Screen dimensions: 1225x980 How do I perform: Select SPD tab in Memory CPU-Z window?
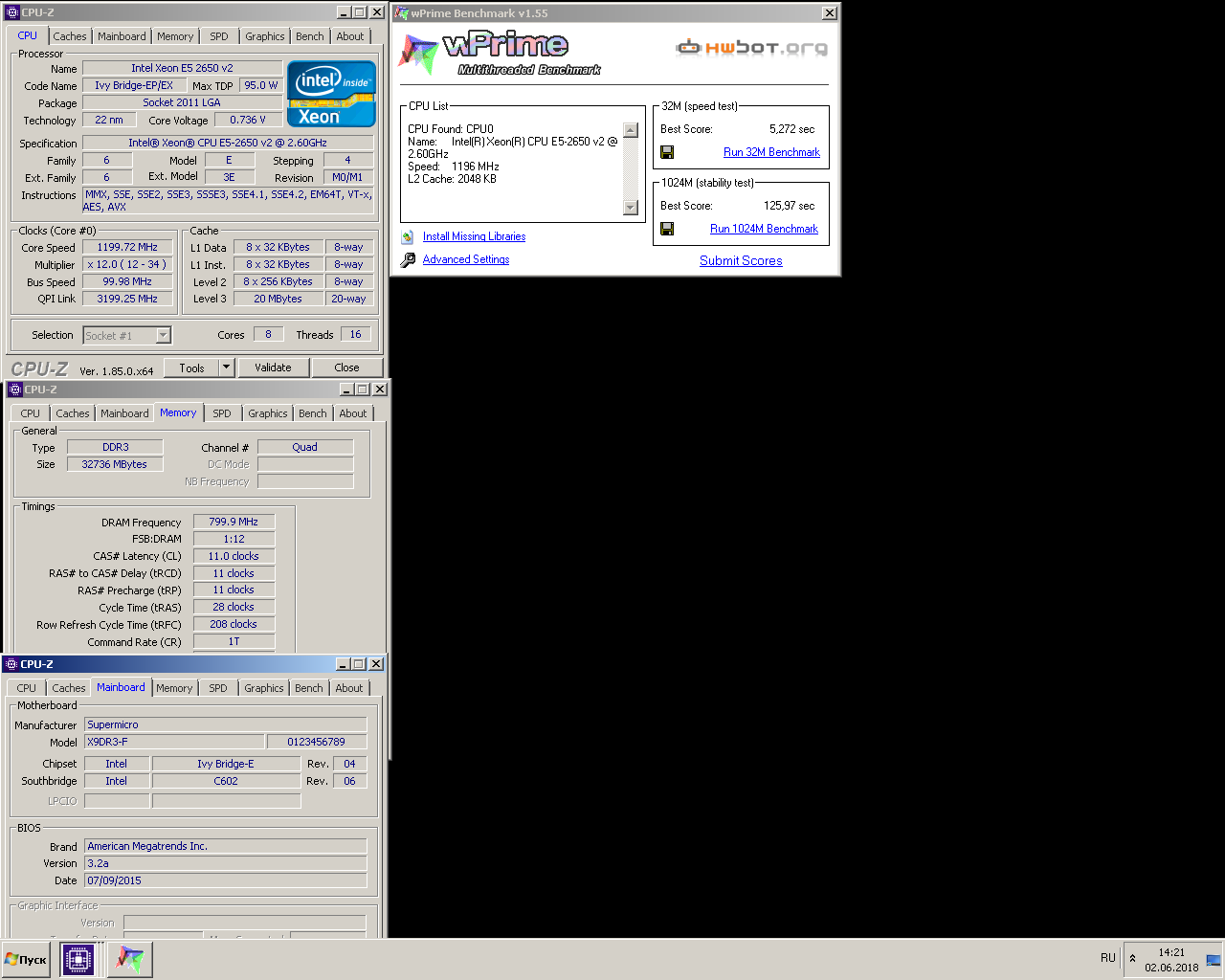point(222,413)
